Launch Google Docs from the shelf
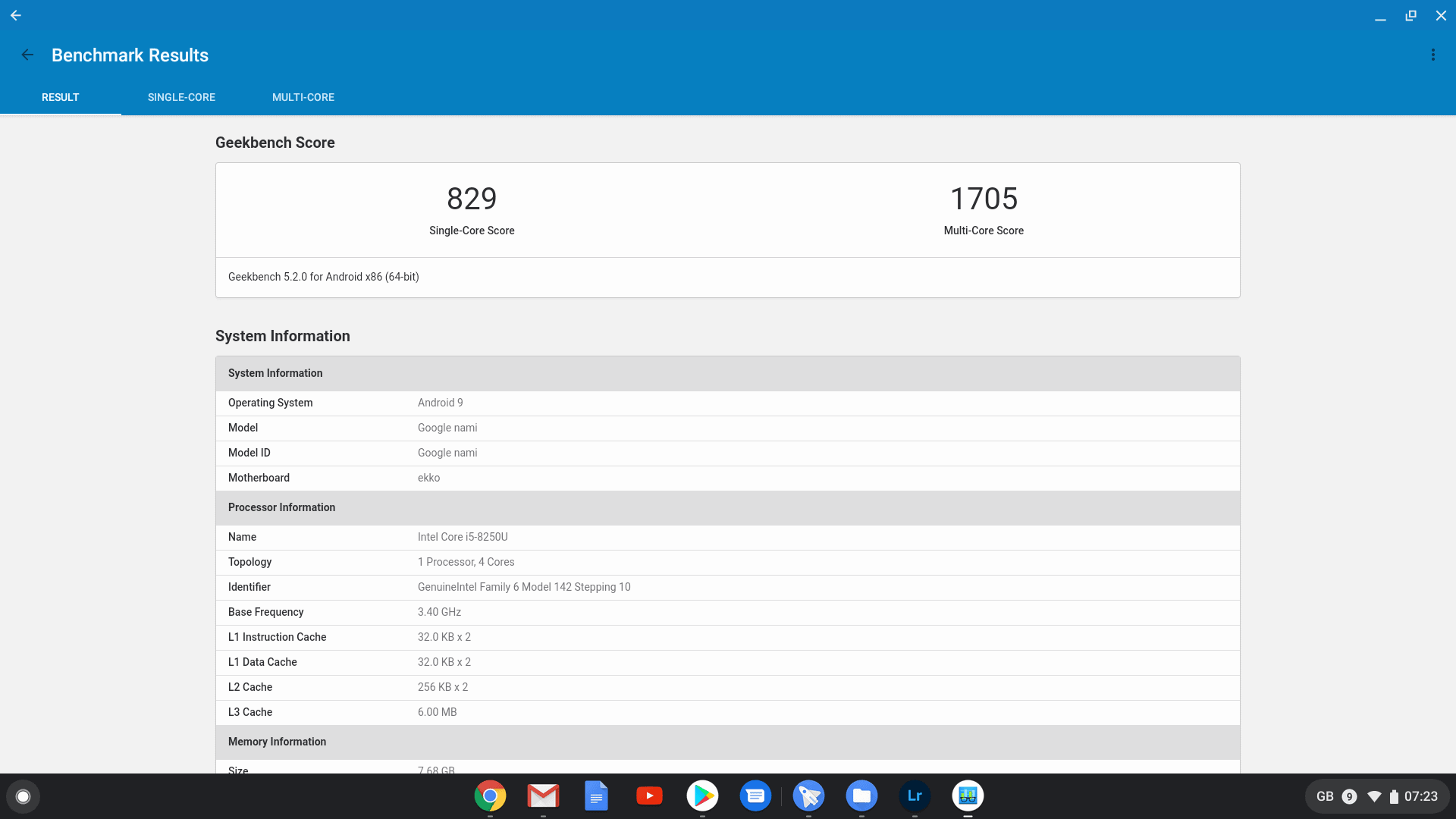This screenshot has height=819, width=1456. (x=596, y=795)
